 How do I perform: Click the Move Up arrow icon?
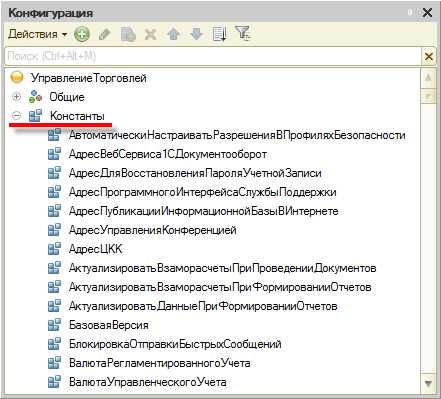(x=173, y=34)
